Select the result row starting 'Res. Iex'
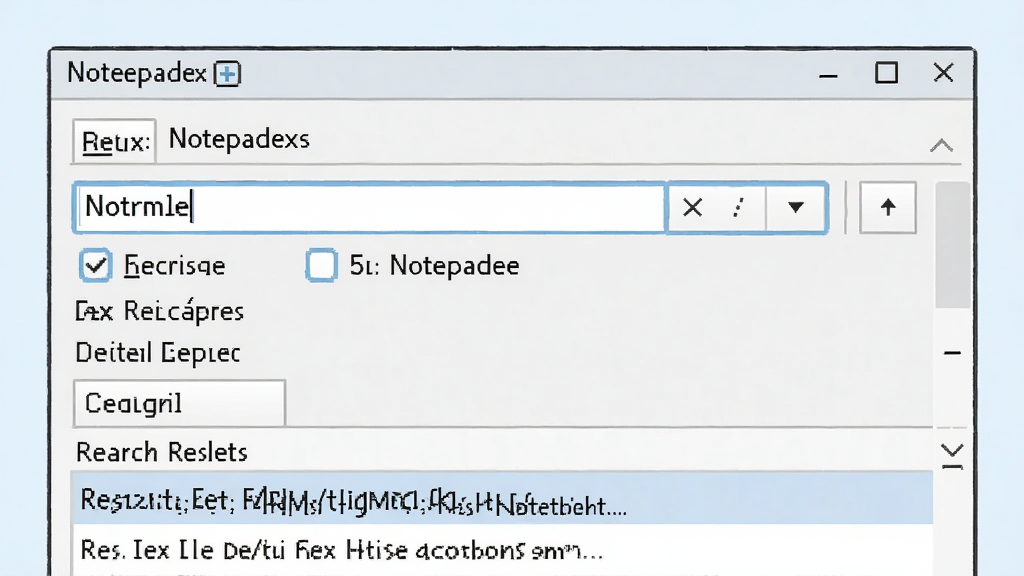Viewport: 1024px width, 576px height. [x=502, y=549]
